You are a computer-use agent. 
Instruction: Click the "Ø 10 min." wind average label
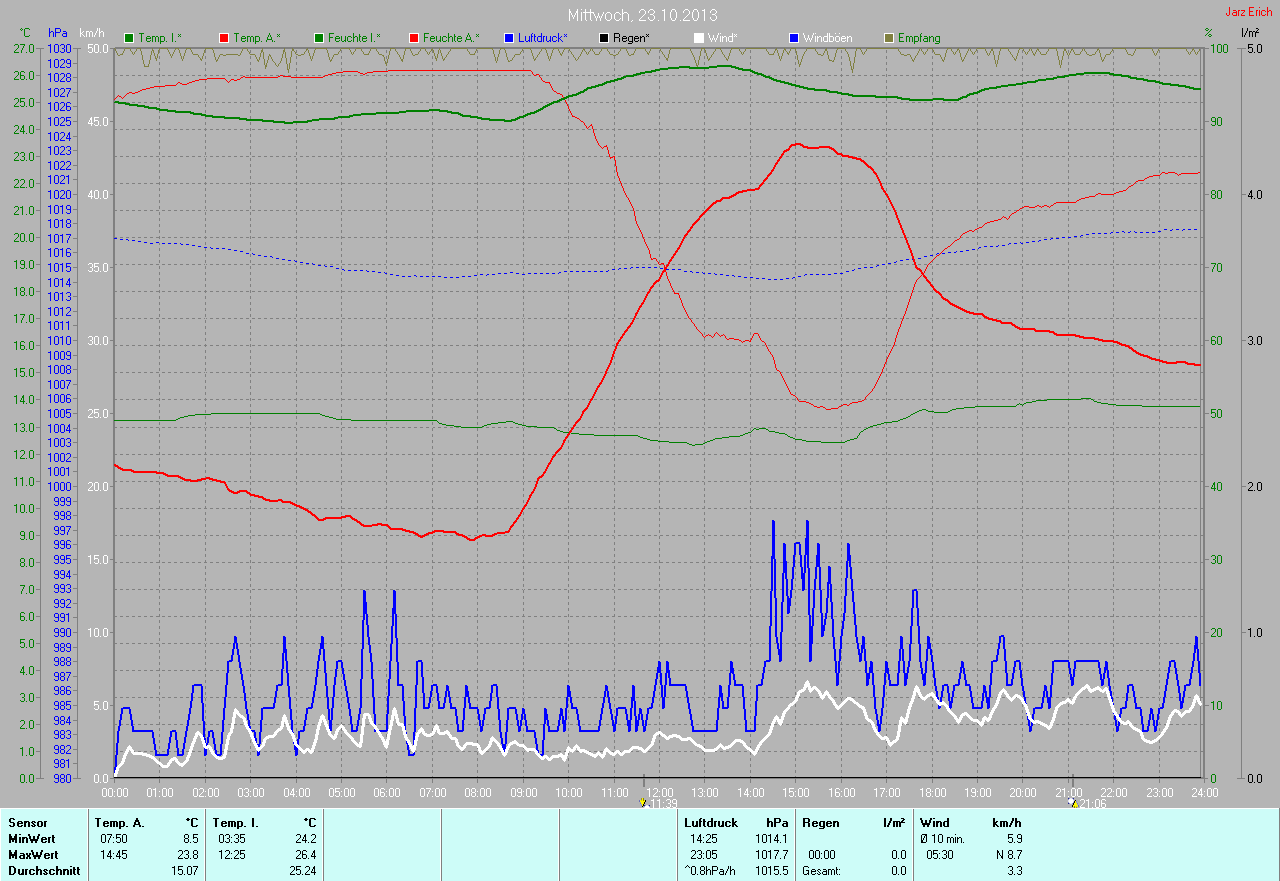pyautogui.click(x=944, y=839)
